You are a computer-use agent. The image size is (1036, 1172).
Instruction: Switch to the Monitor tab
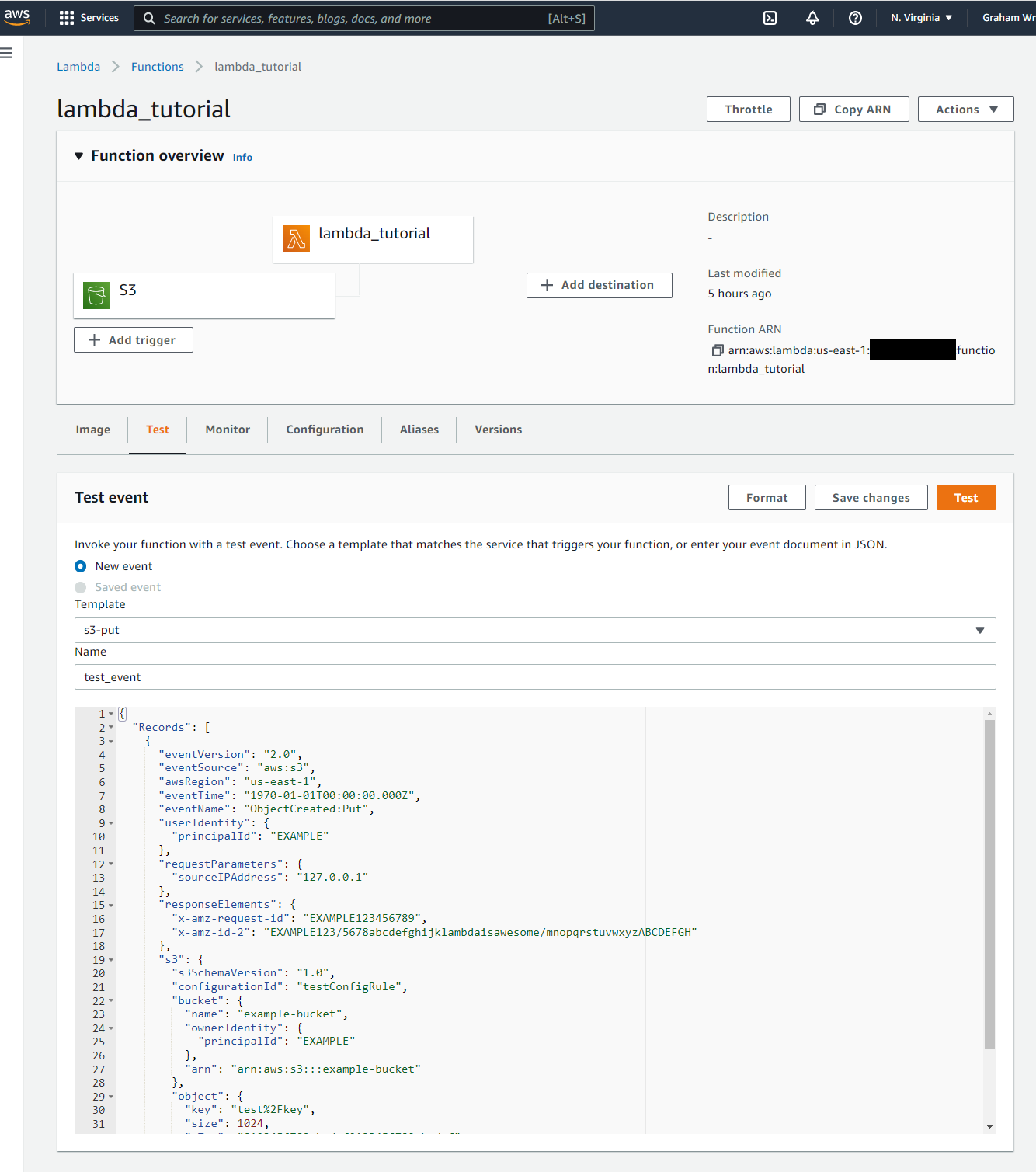tap(228, 430)
